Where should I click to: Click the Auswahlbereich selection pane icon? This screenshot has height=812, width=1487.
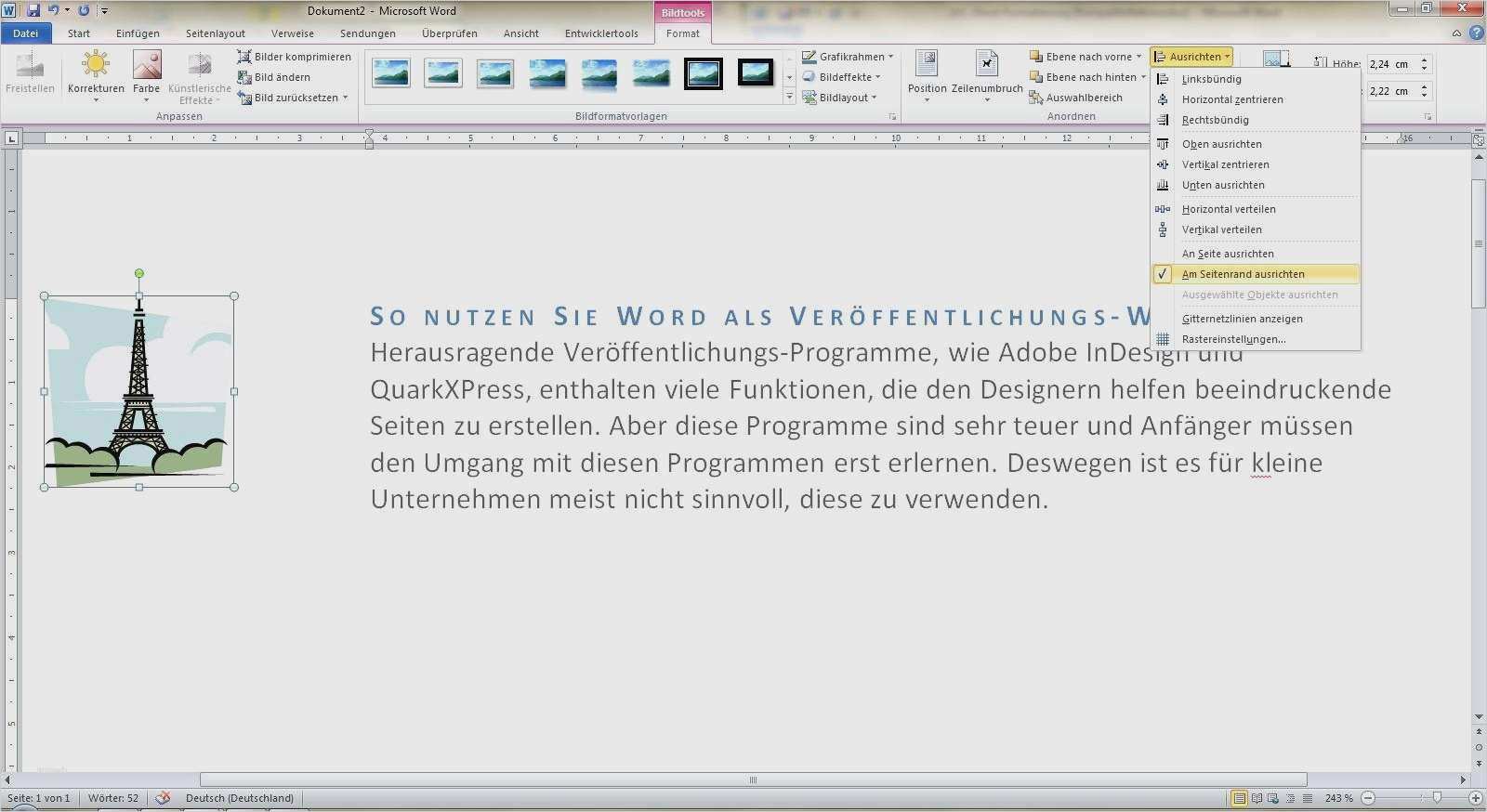pos(1036,98)
